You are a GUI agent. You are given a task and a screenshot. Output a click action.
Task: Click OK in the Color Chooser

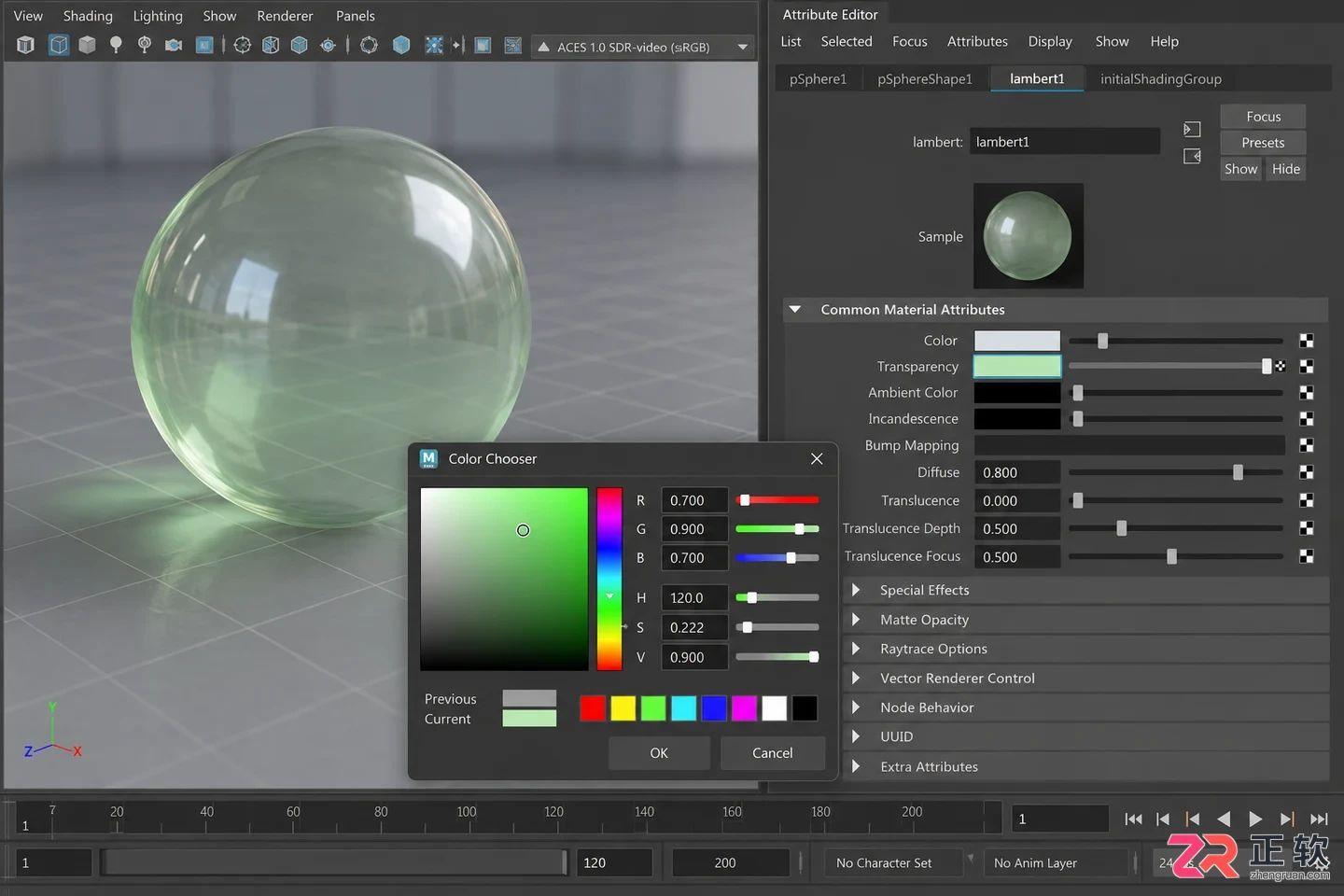point(659,753)
